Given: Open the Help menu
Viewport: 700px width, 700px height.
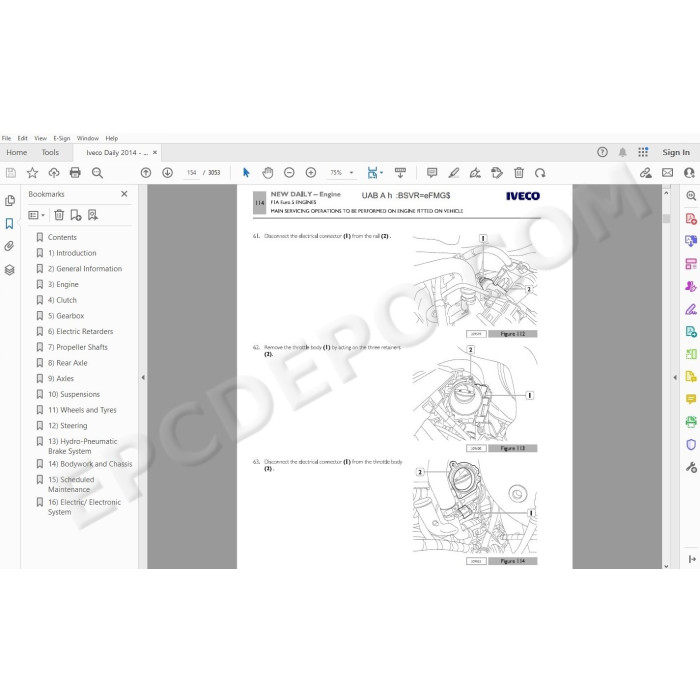Looking at the screenshot, I should (112, 138).
